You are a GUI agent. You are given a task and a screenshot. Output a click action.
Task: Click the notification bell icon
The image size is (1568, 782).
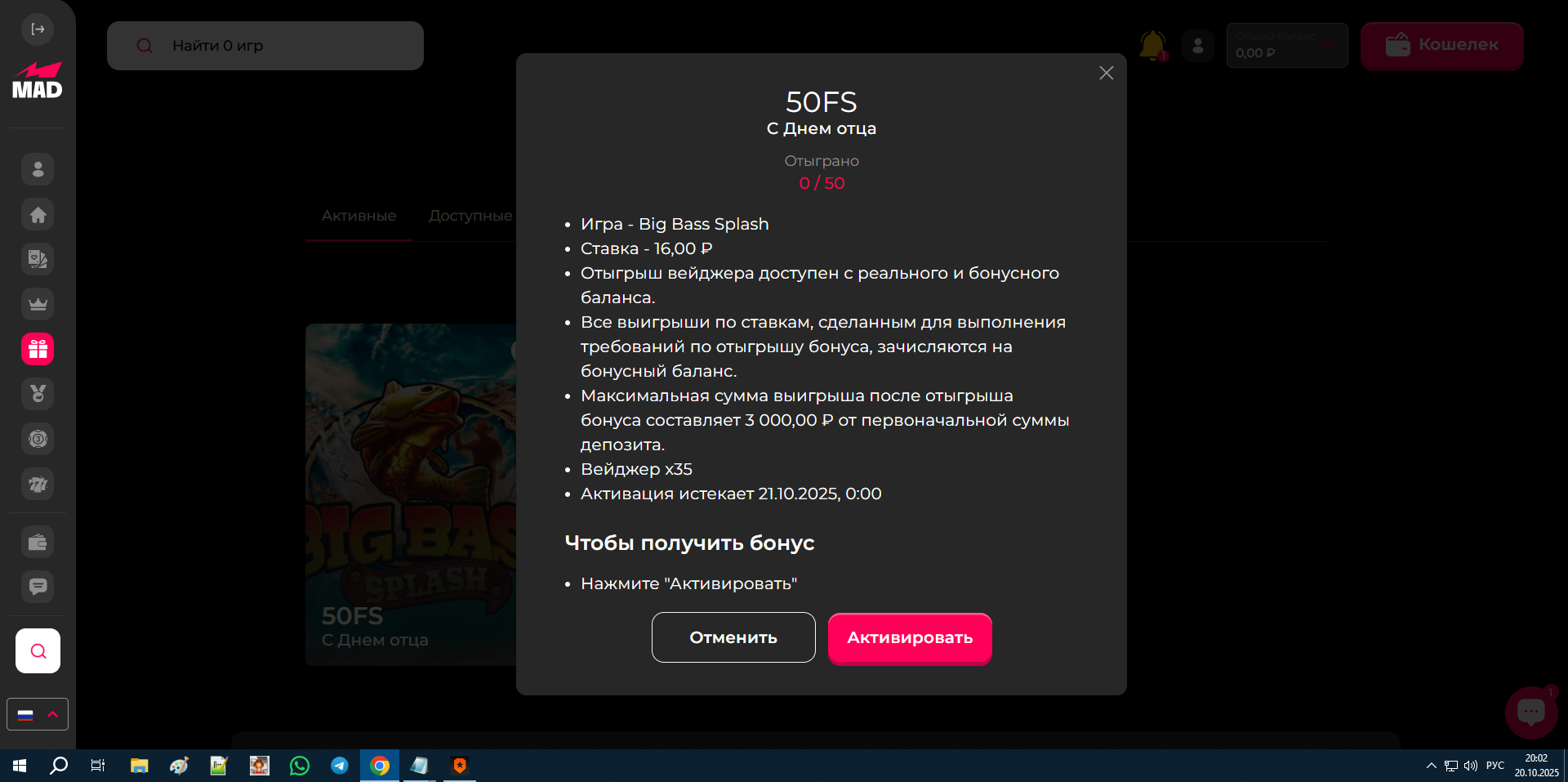tap(1152, 46)
